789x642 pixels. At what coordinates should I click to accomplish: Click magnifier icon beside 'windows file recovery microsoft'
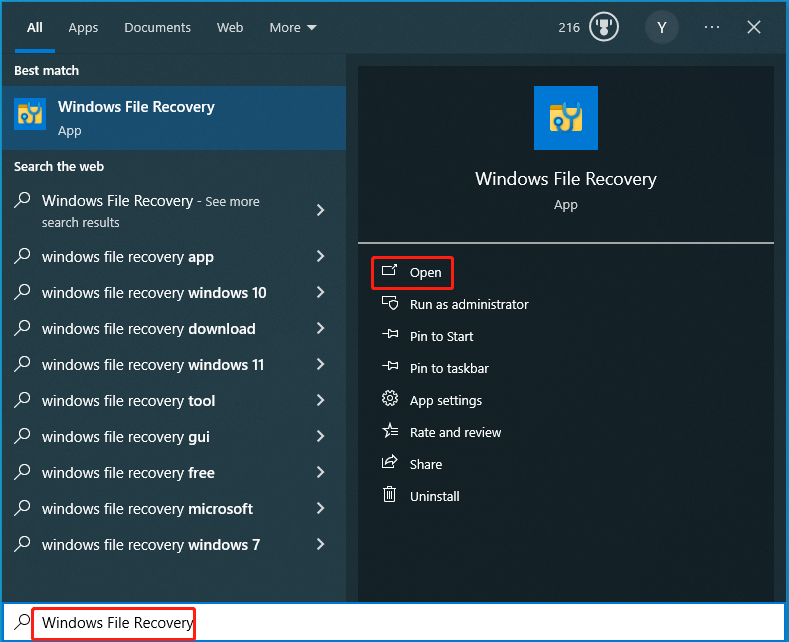(22, 508)
